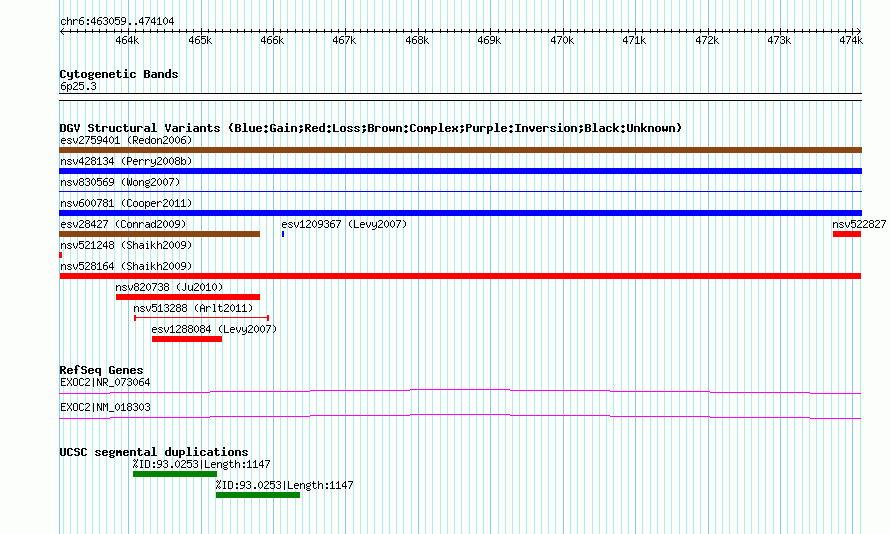
Task: Open variant nsv830569 (Wong2007) label
Action: coord(120,182)
